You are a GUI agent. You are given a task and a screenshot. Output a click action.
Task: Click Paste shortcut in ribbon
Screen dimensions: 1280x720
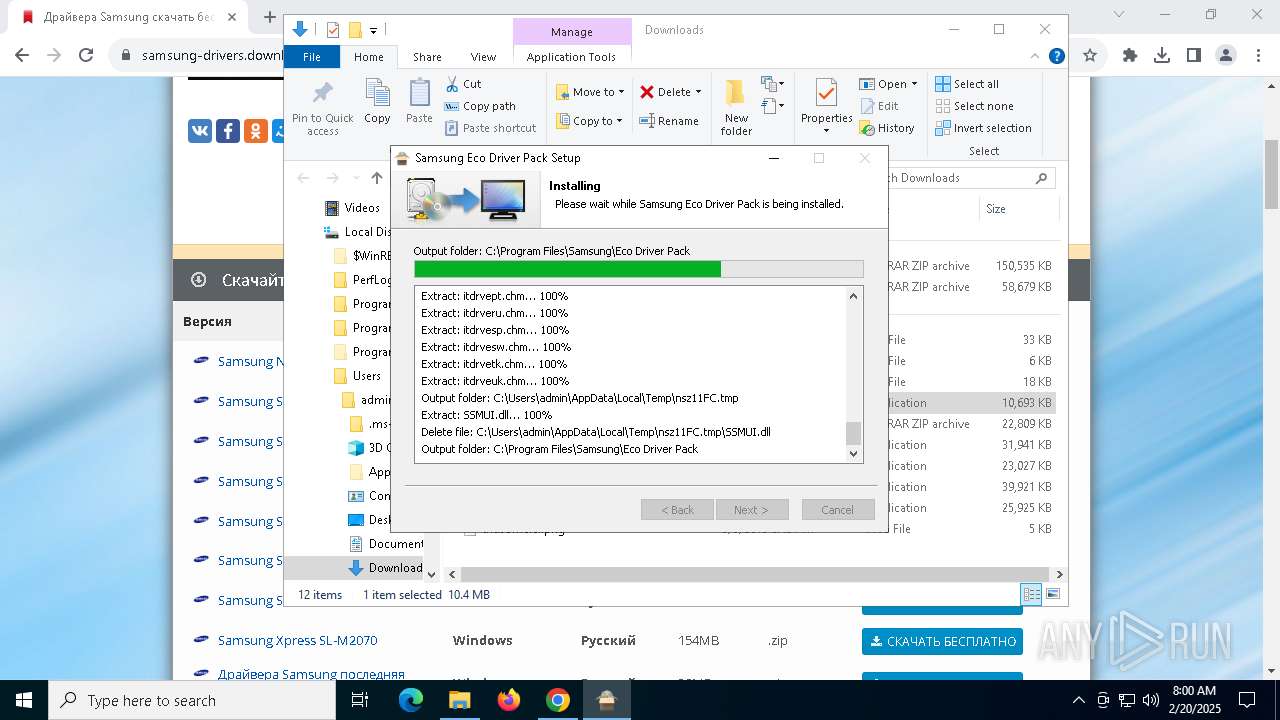click(x=490, y=128)
